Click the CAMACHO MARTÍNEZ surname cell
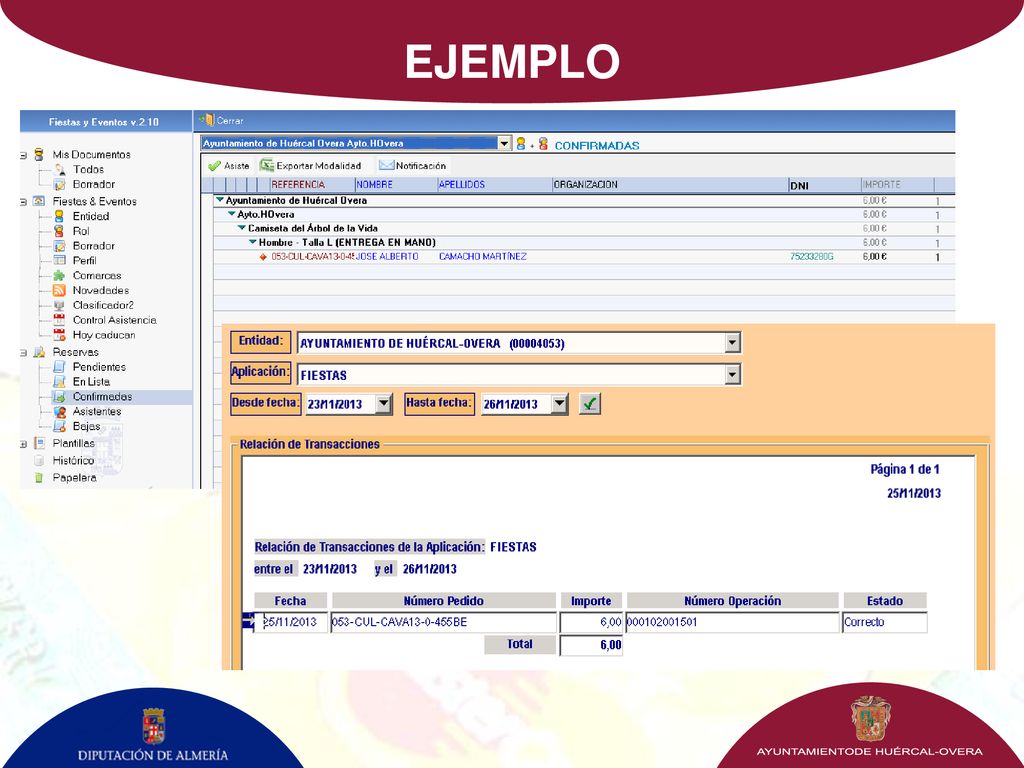 point(483,257)
